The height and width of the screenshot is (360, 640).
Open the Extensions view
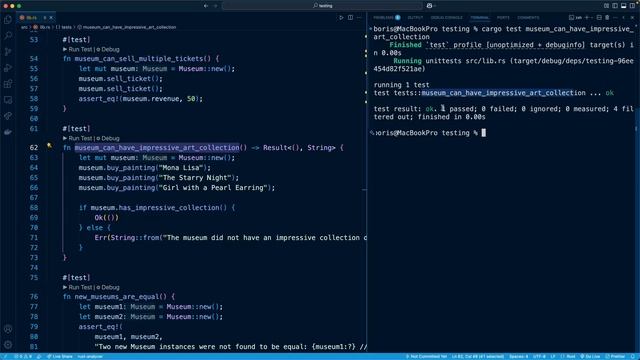[8, 84]
